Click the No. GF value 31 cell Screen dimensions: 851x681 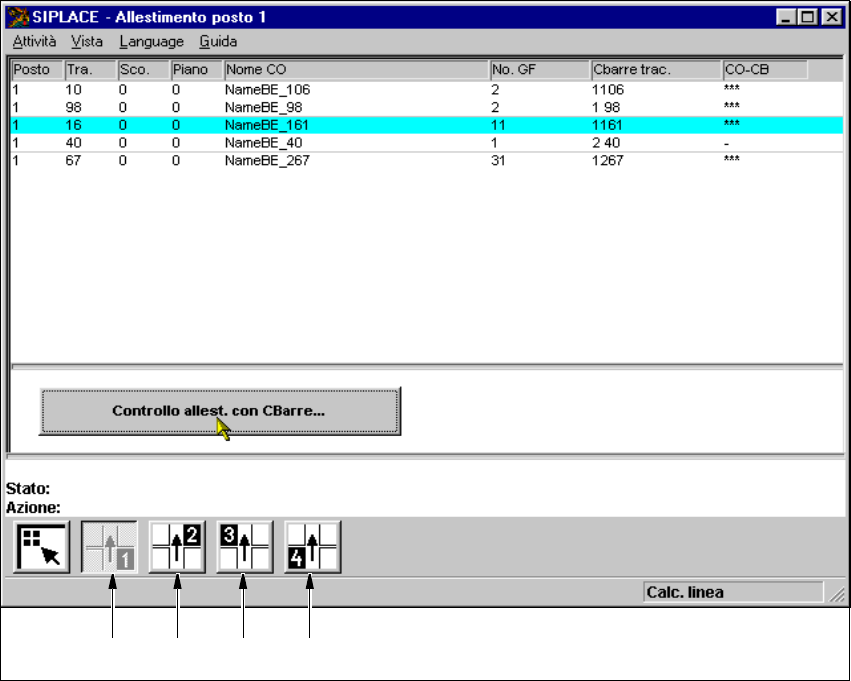pyautogui.click(x=498, y=161)
